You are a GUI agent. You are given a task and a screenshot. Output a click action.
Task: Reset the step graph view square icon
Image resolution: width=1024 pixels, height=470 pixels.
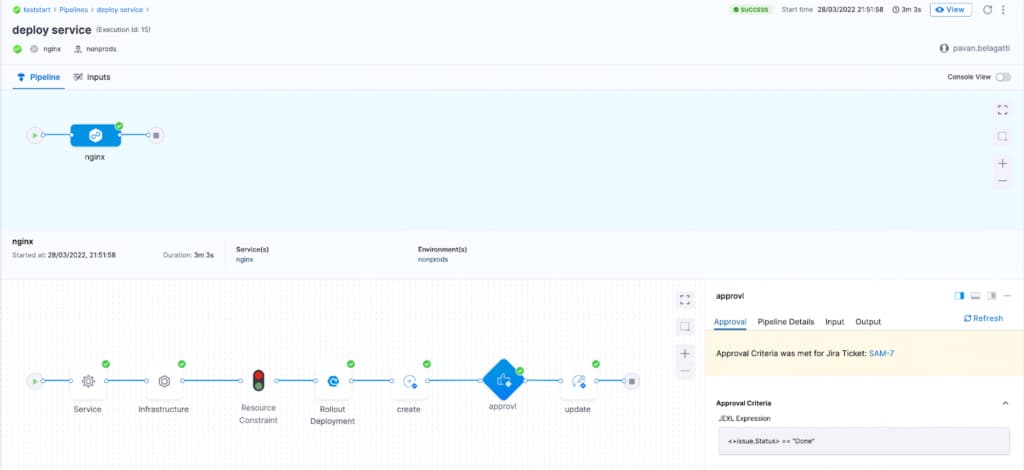click(x=684, y=326)
